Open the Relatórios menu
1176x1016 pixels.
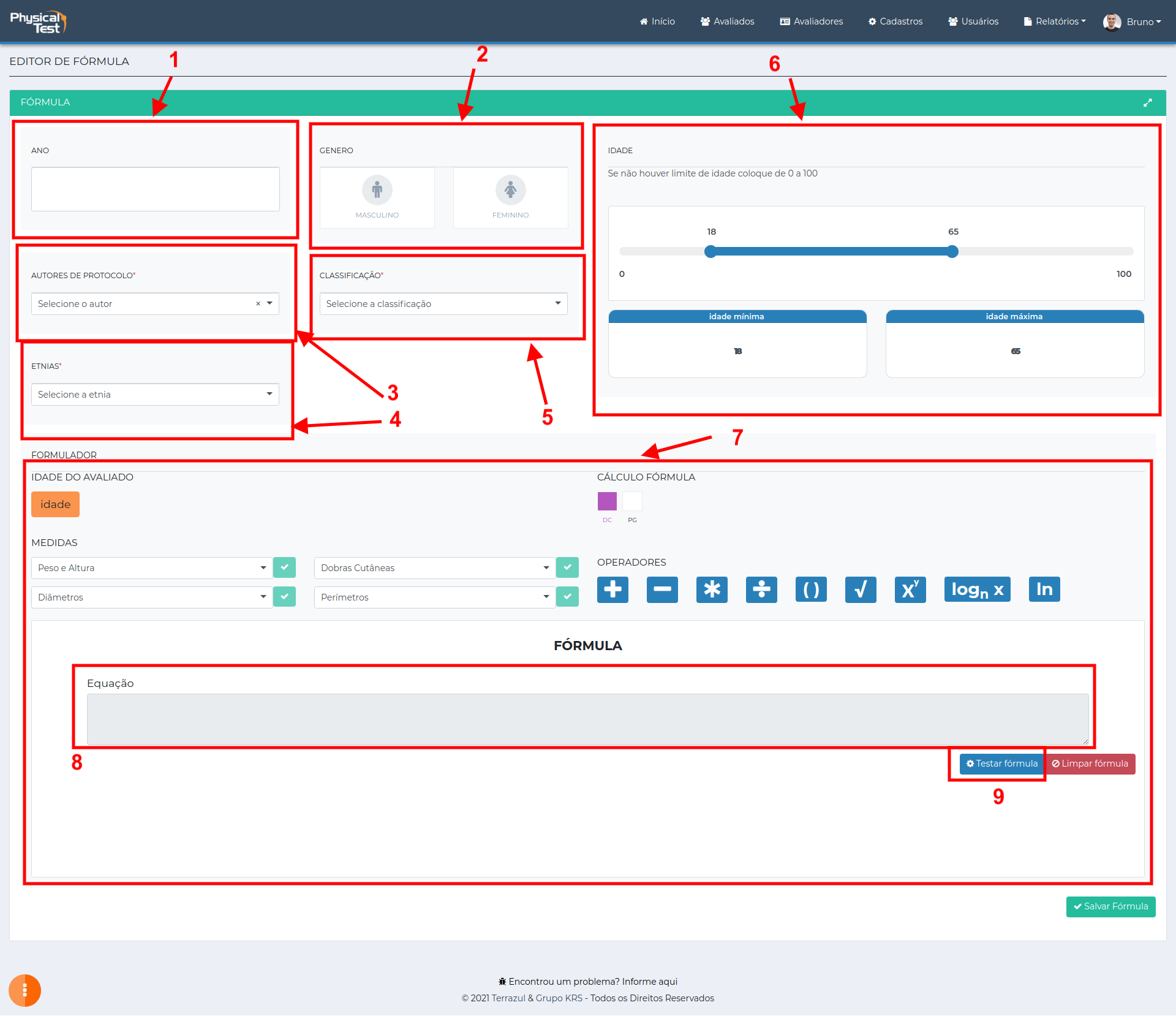point(1055,21)
